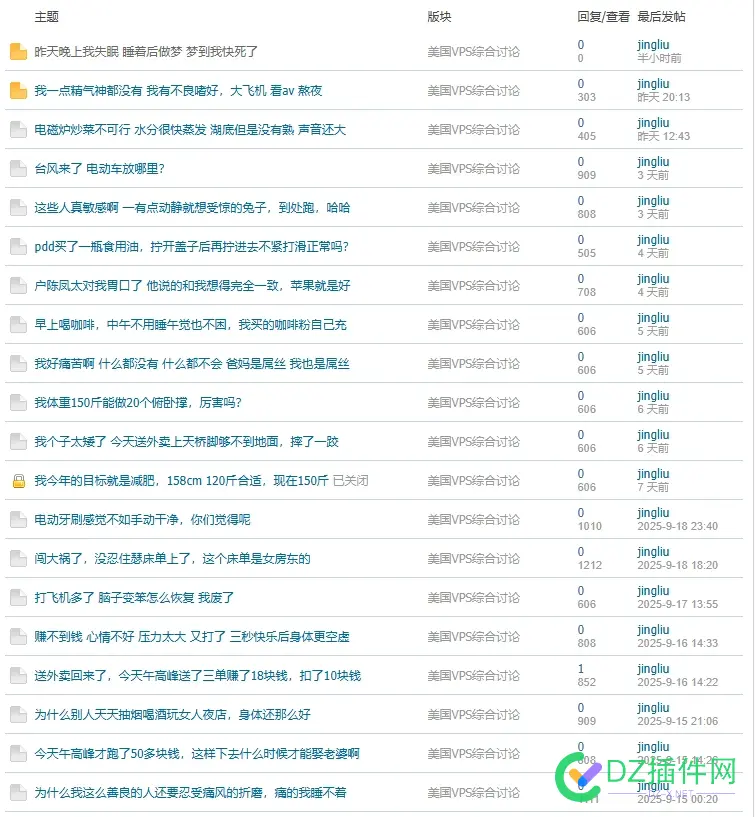Viewport: 755px width, 817px height.
Task: Open jingliu profile above '昨天 12:43'
Action: 653,123
